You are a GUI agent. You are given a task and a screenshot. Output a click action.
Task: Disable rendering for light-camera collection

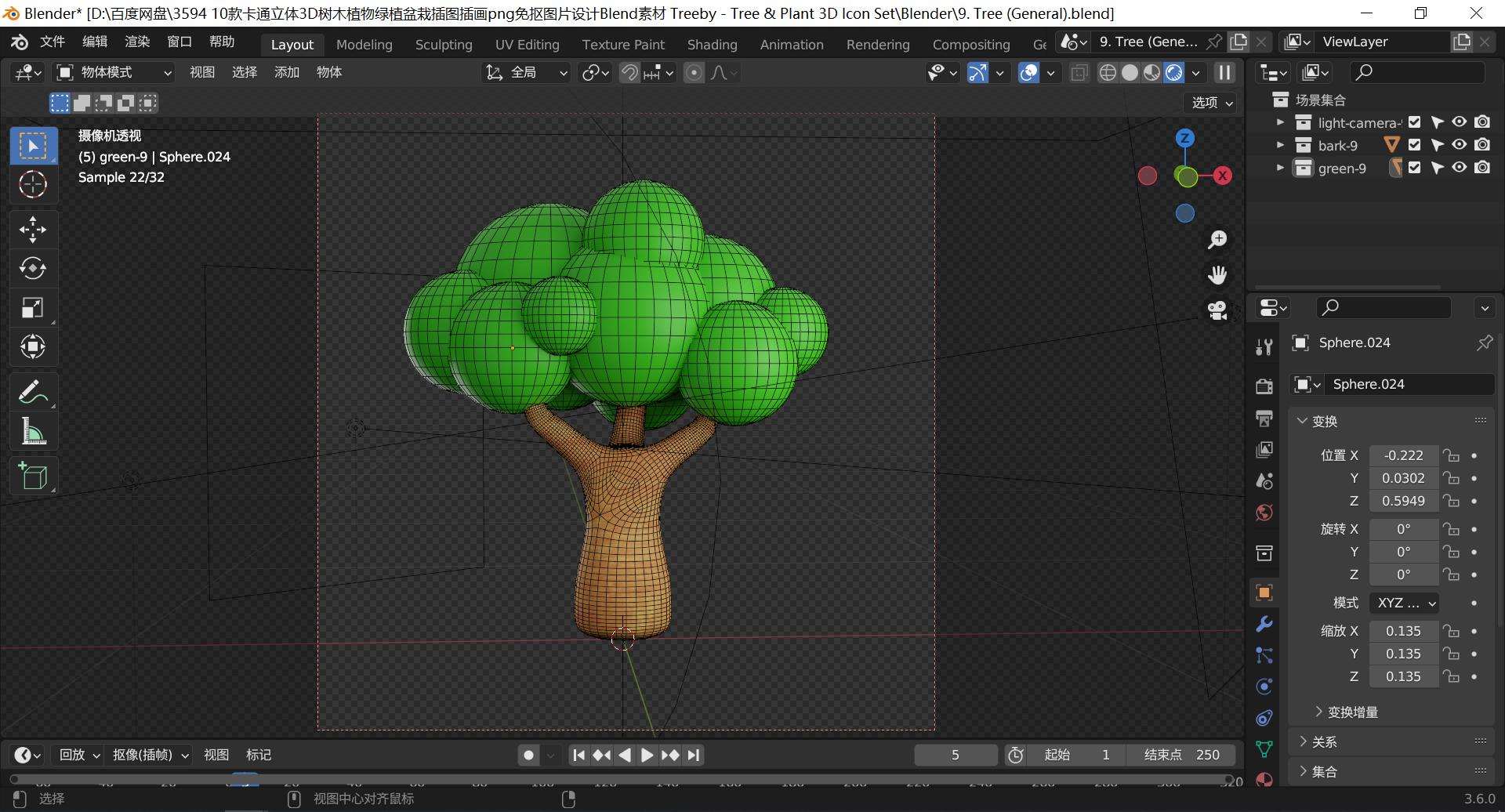(x=1481, y=122)
